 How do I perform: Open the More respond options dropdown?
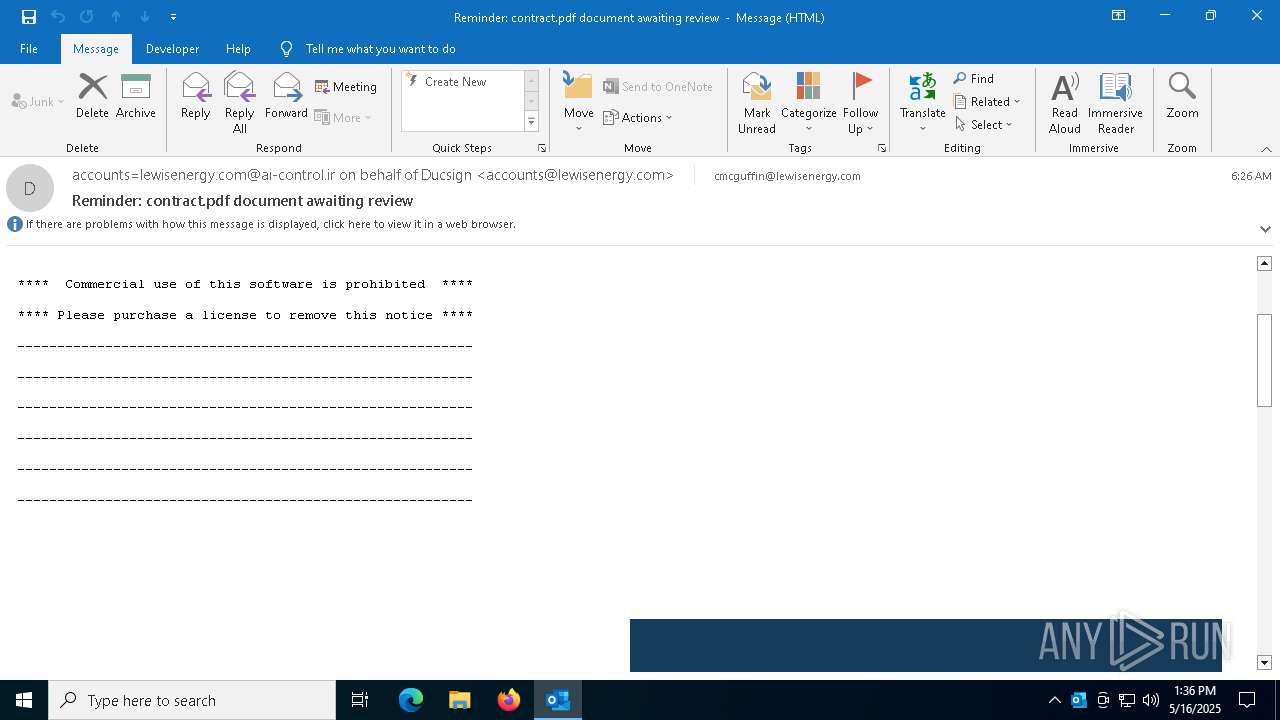[x=343, y=117]
